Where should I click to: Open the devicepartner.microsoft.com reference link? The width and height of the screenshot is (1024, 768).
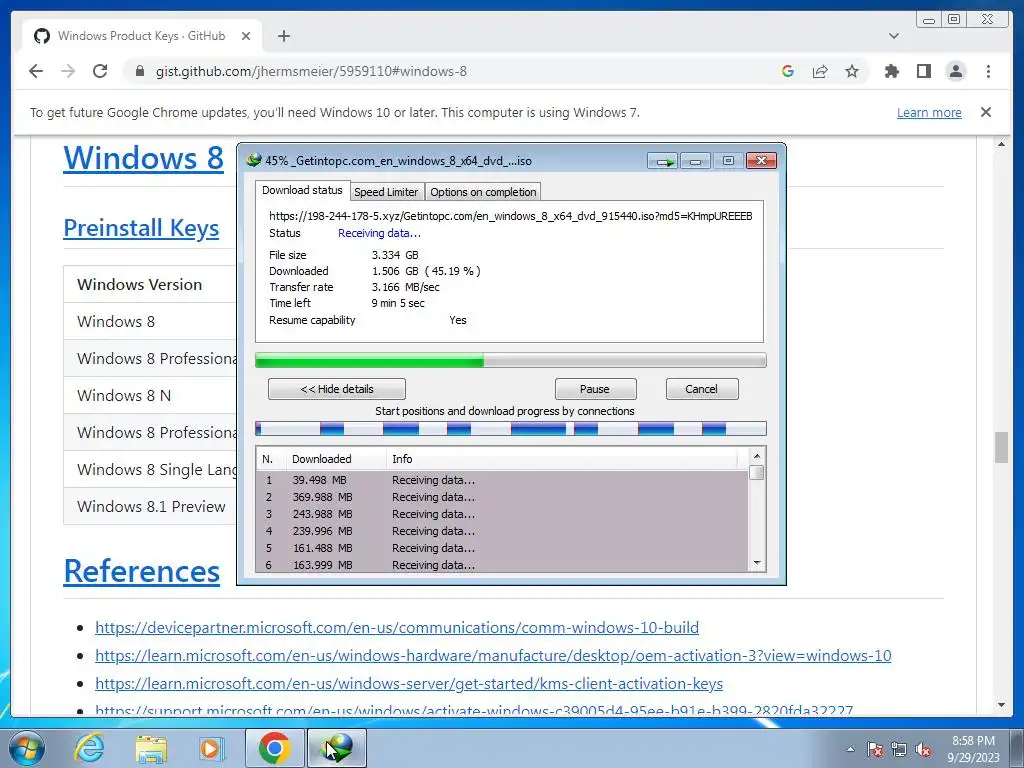coord(396,628)
